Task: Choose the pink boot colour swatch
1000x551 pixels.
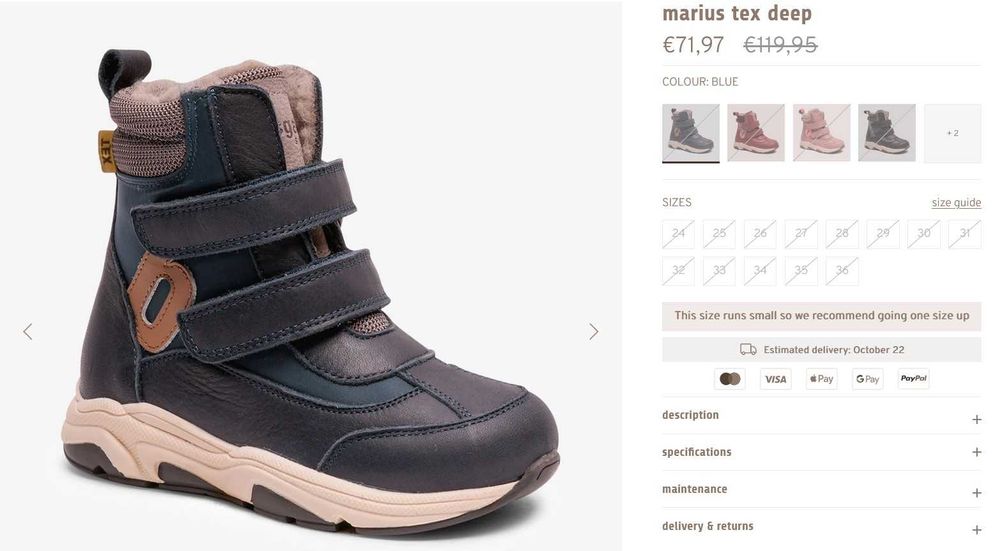Action: click(x=821, y=133)
